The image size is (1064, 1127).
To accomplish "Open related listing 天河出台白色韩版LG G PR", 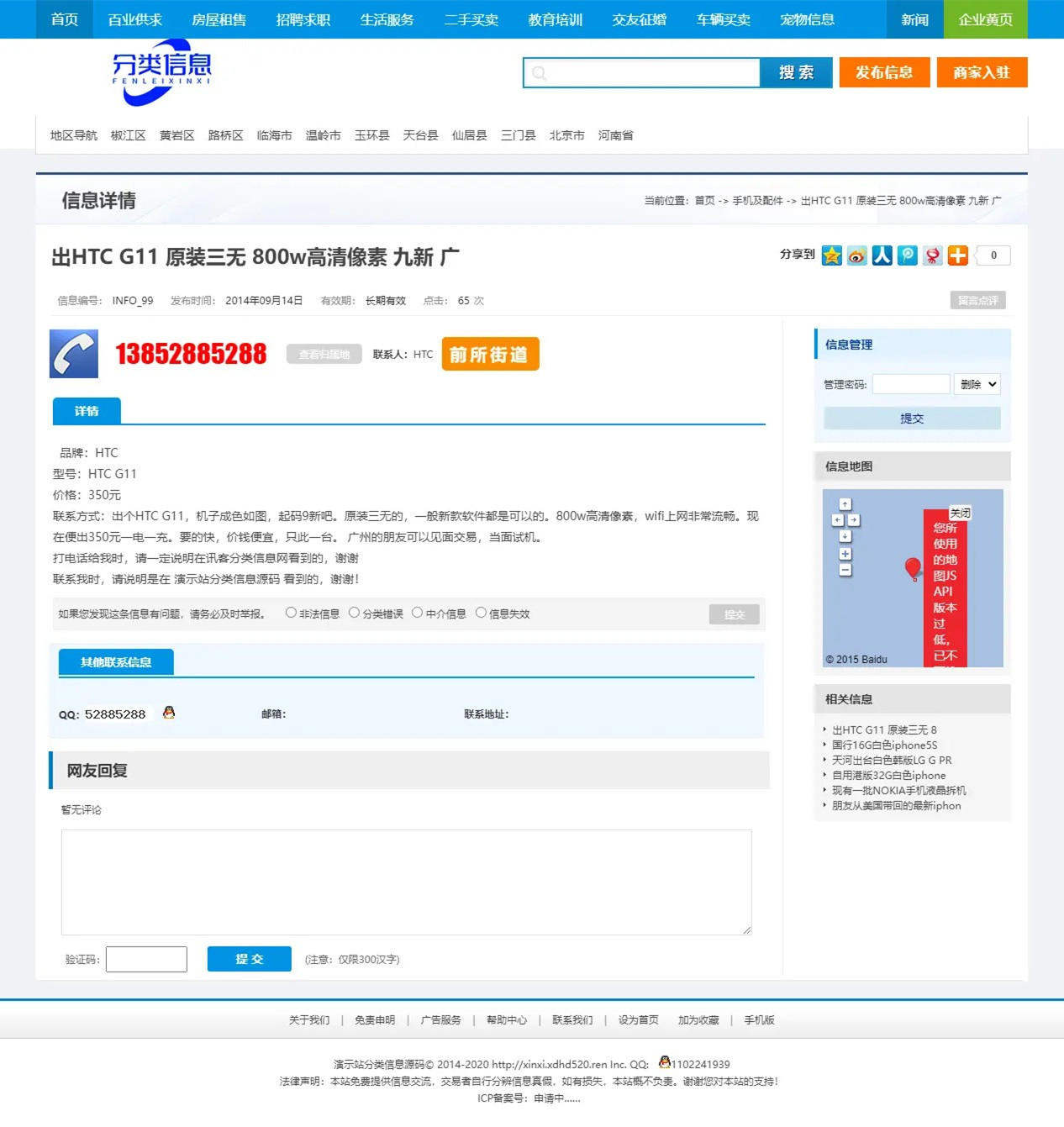I will click(892, 760).
